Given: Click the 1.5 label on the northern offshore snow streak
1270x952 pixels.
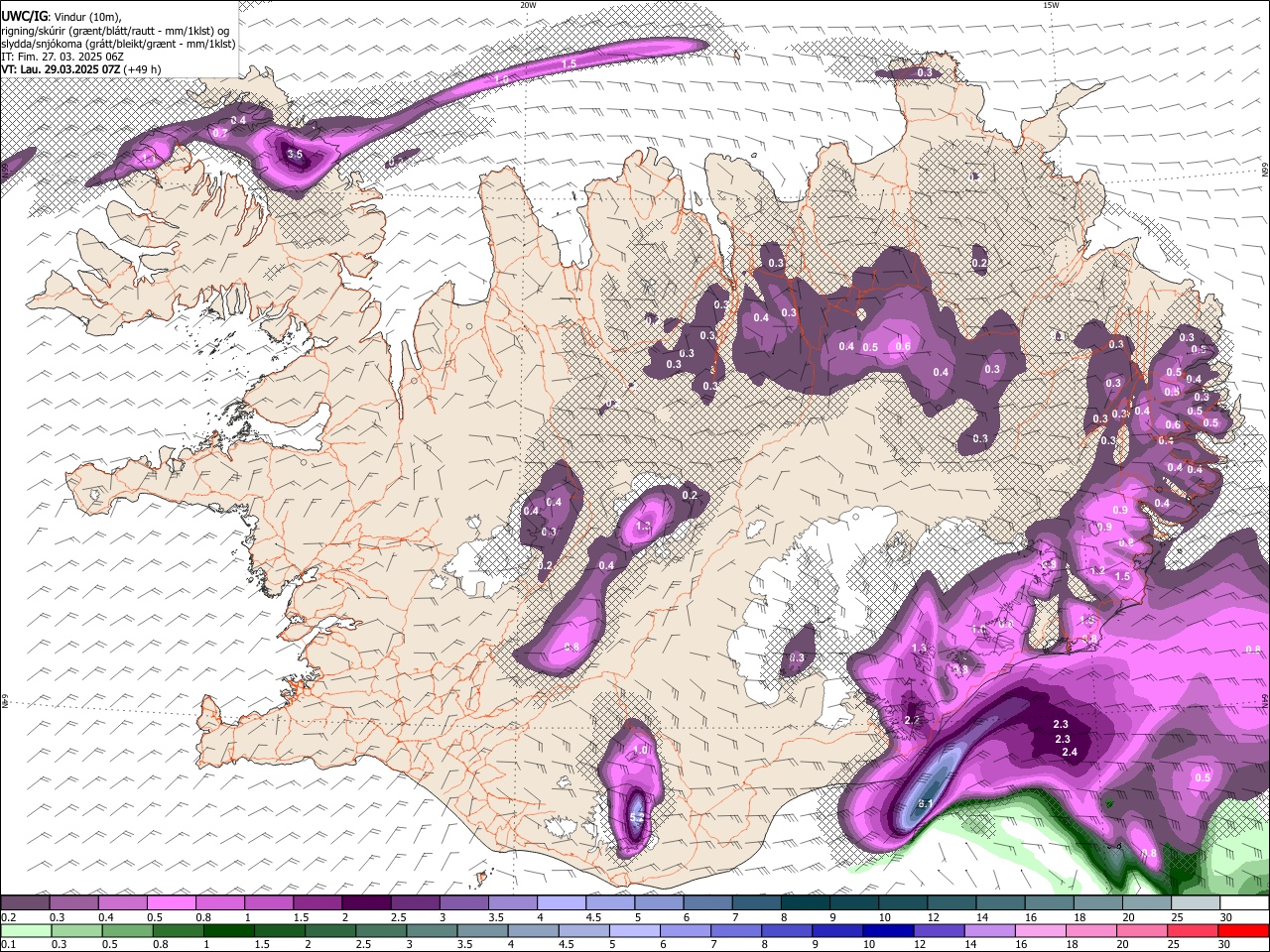Looking at the screenshot, I should (569, 63).
